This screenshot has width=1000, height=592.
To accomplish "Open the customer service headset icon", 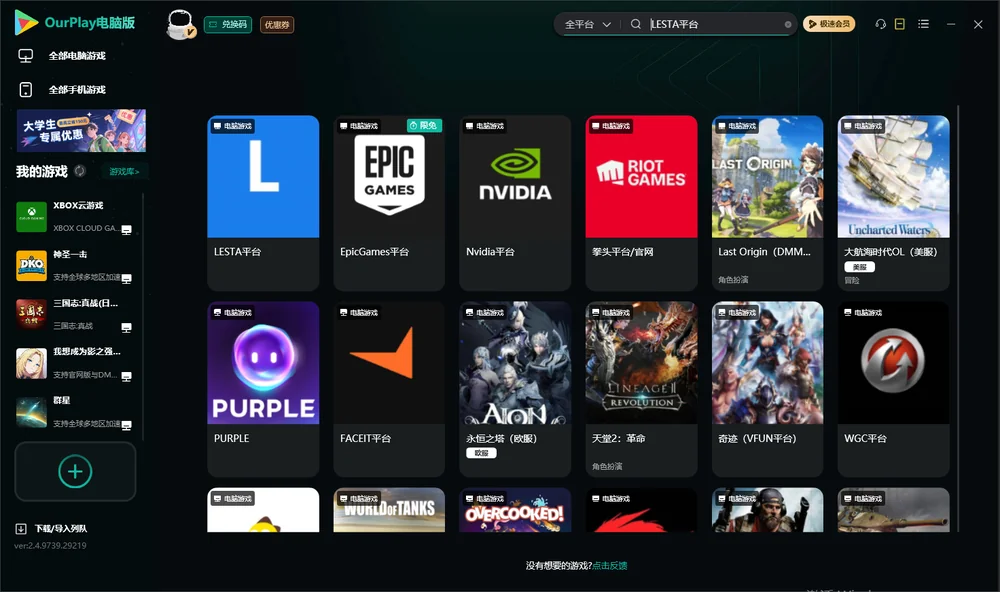I will click(x=881, y=24).
